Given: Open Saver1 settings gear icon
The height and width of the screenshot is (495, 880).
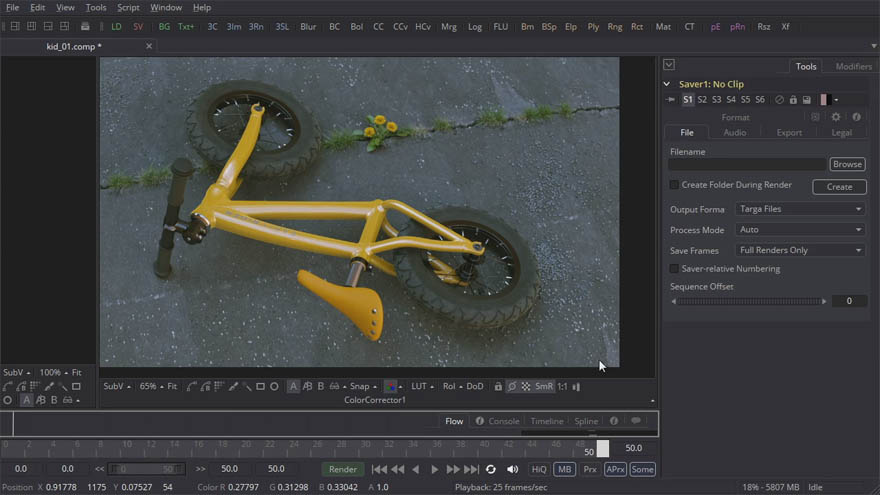Looking at the screenshot, I should pyautogui.click(x=836, y=117).
